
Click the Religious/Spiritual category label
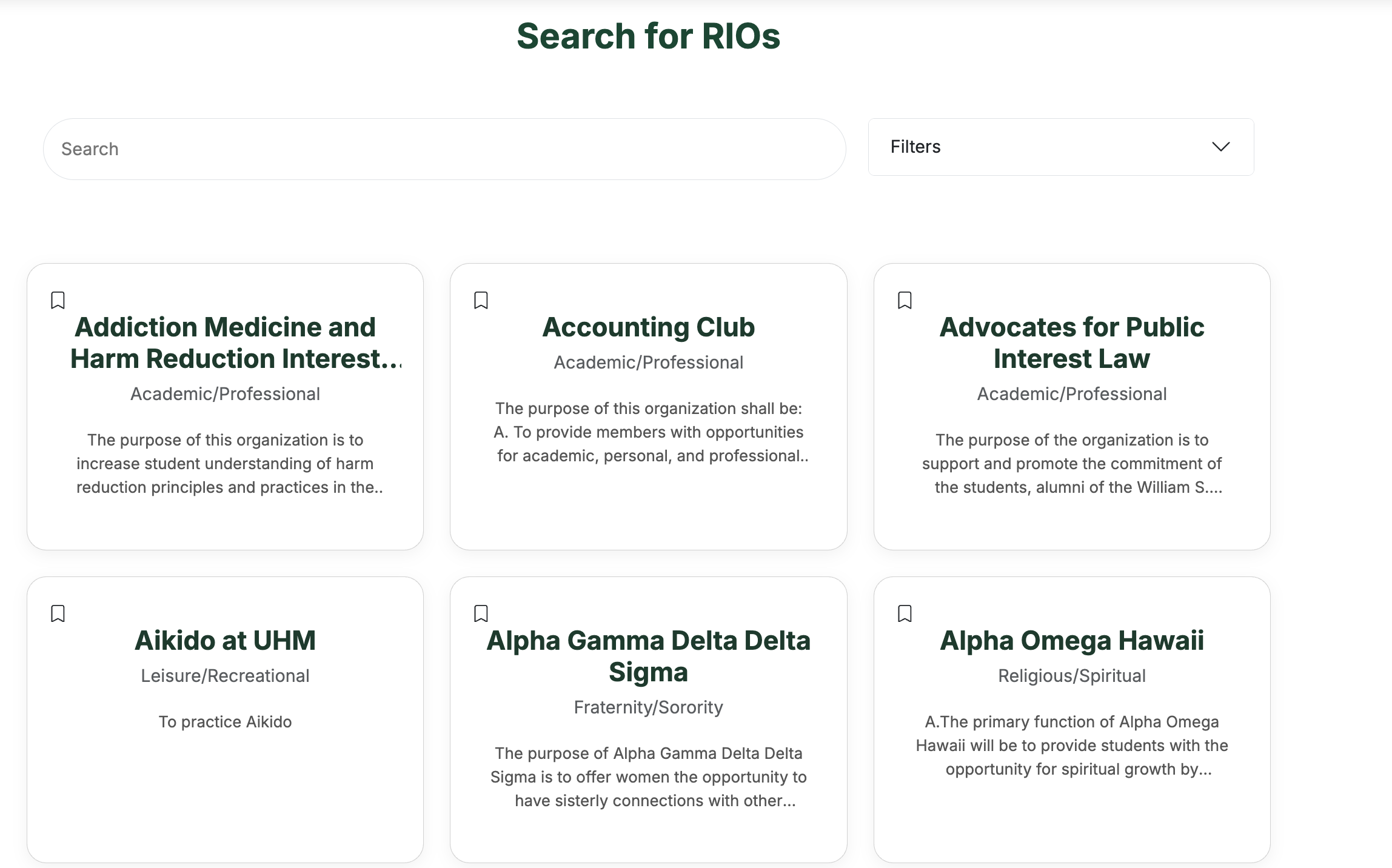pyautogui.click(x=1071, y=676)
